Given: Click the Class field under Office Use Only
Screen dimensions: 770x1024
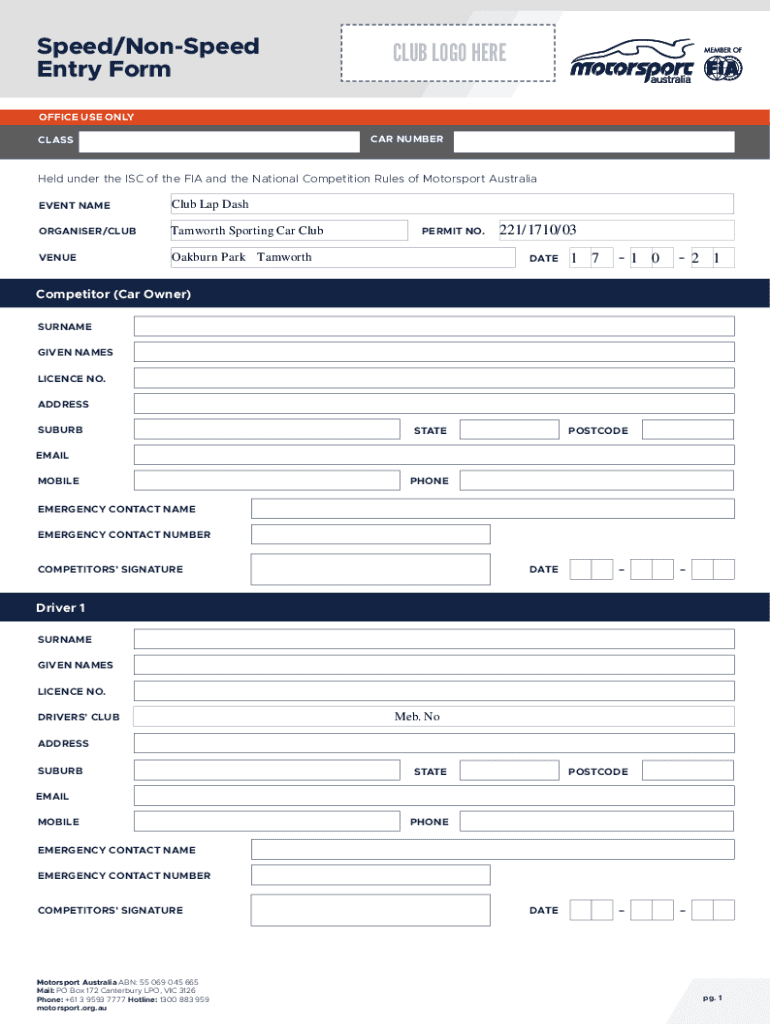Looking at the screenshot, I should tap(217, 141).
